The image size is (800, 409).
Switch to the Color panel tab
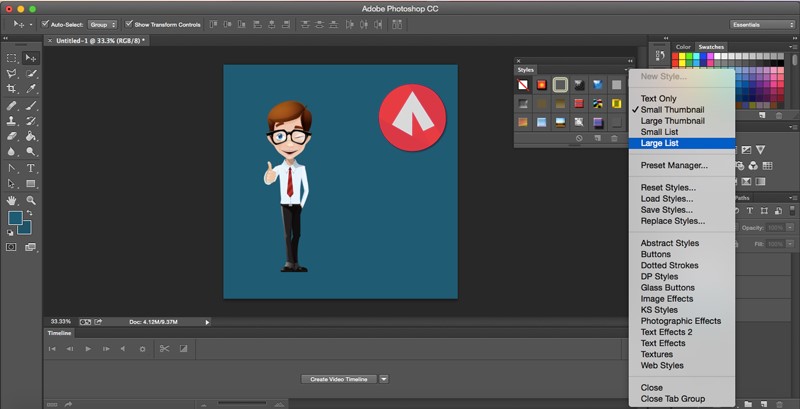pyautogui.click(x=683, y=47)
